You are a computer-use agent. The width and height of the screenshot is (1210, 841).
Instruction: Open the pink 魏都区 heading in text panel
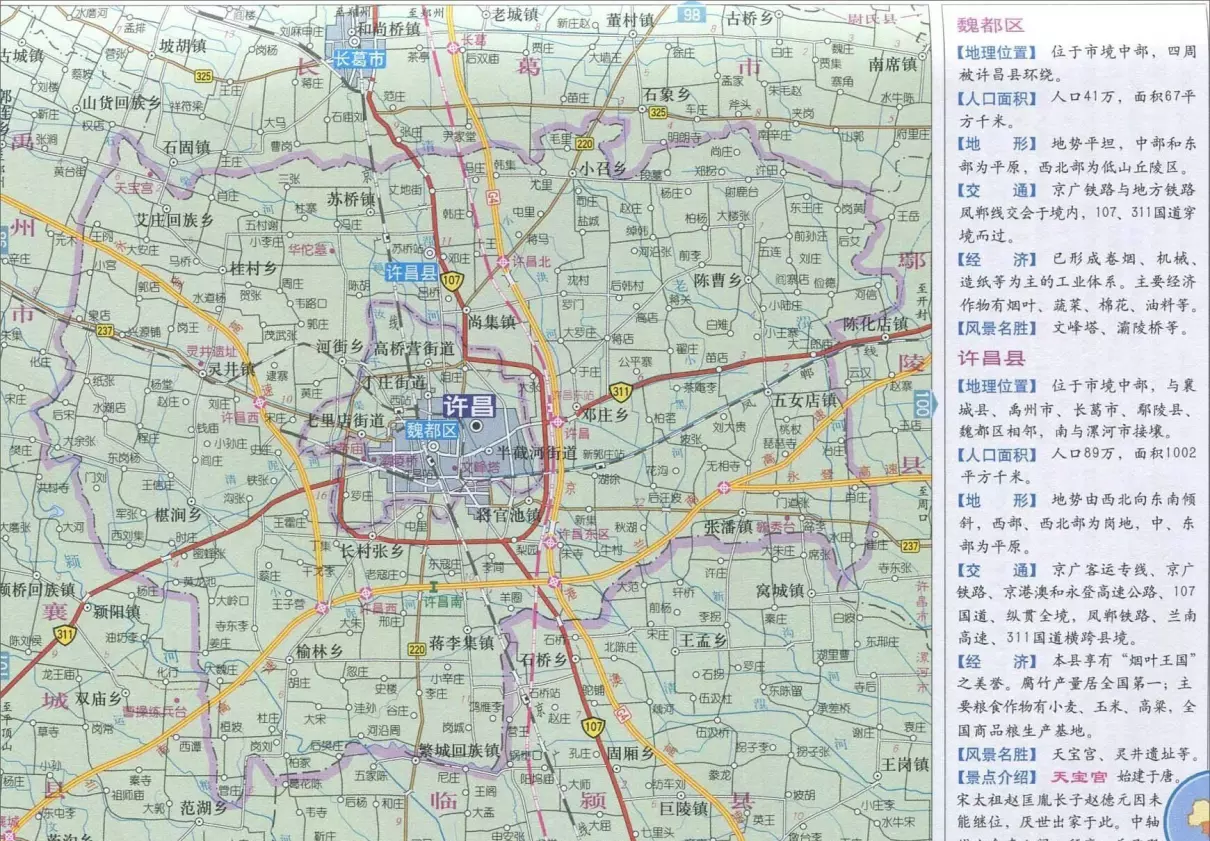tap(990, 25)
